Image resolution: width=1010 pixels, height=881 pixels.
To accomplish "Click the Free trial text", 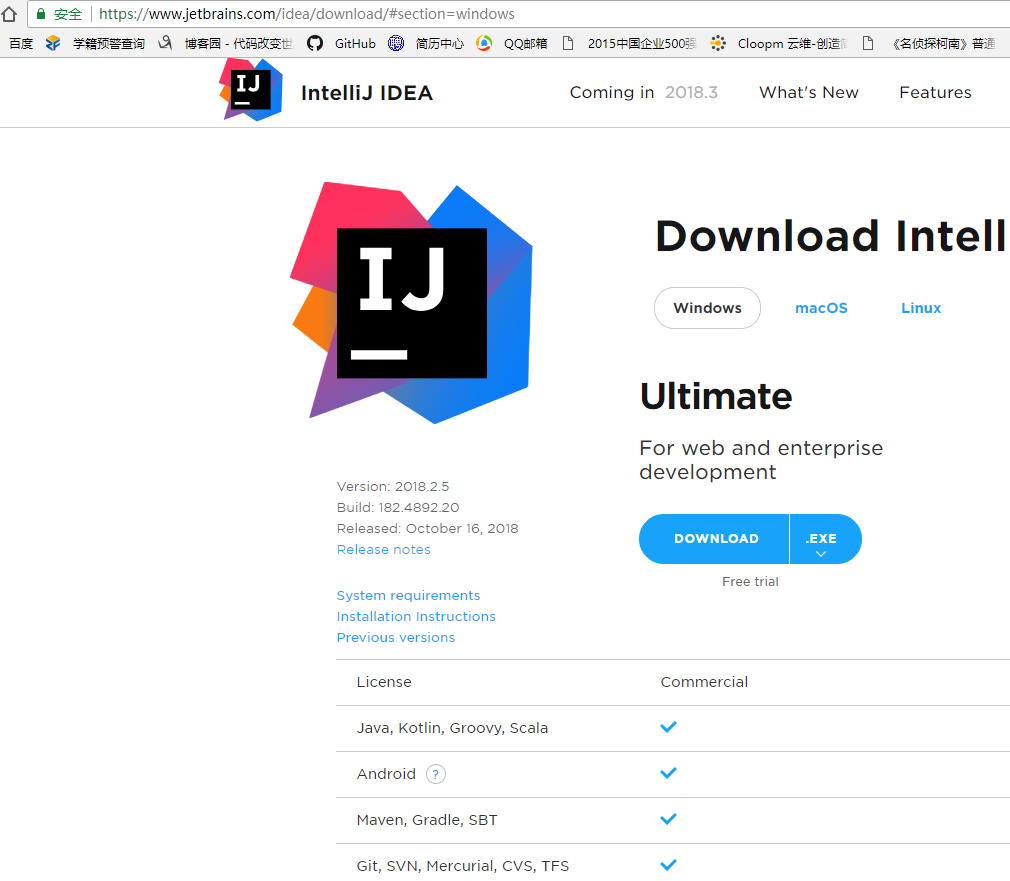I will pyautogui.click(x=750, y=582).
